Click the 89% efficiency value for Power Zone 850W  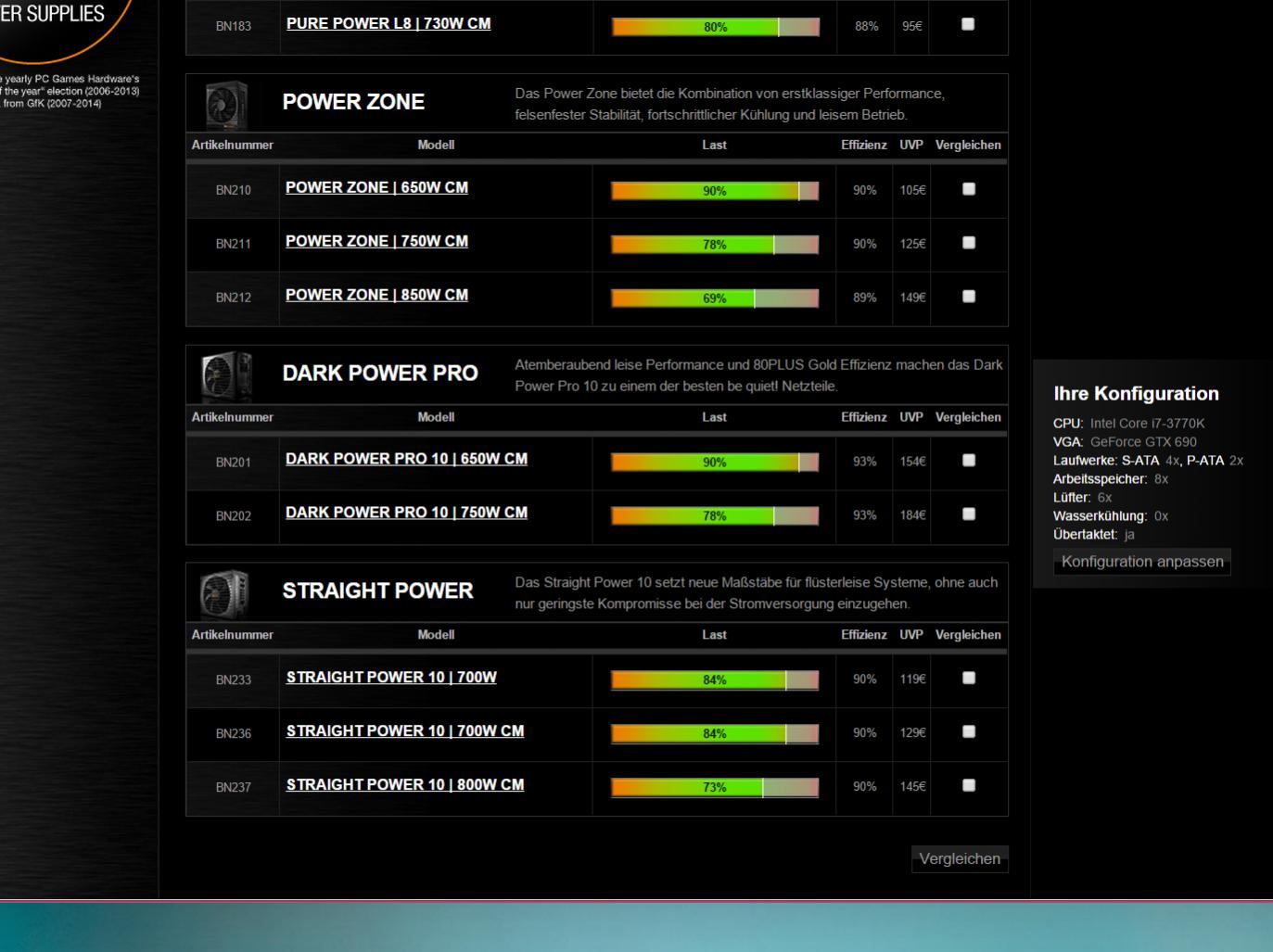click(865, 298)
